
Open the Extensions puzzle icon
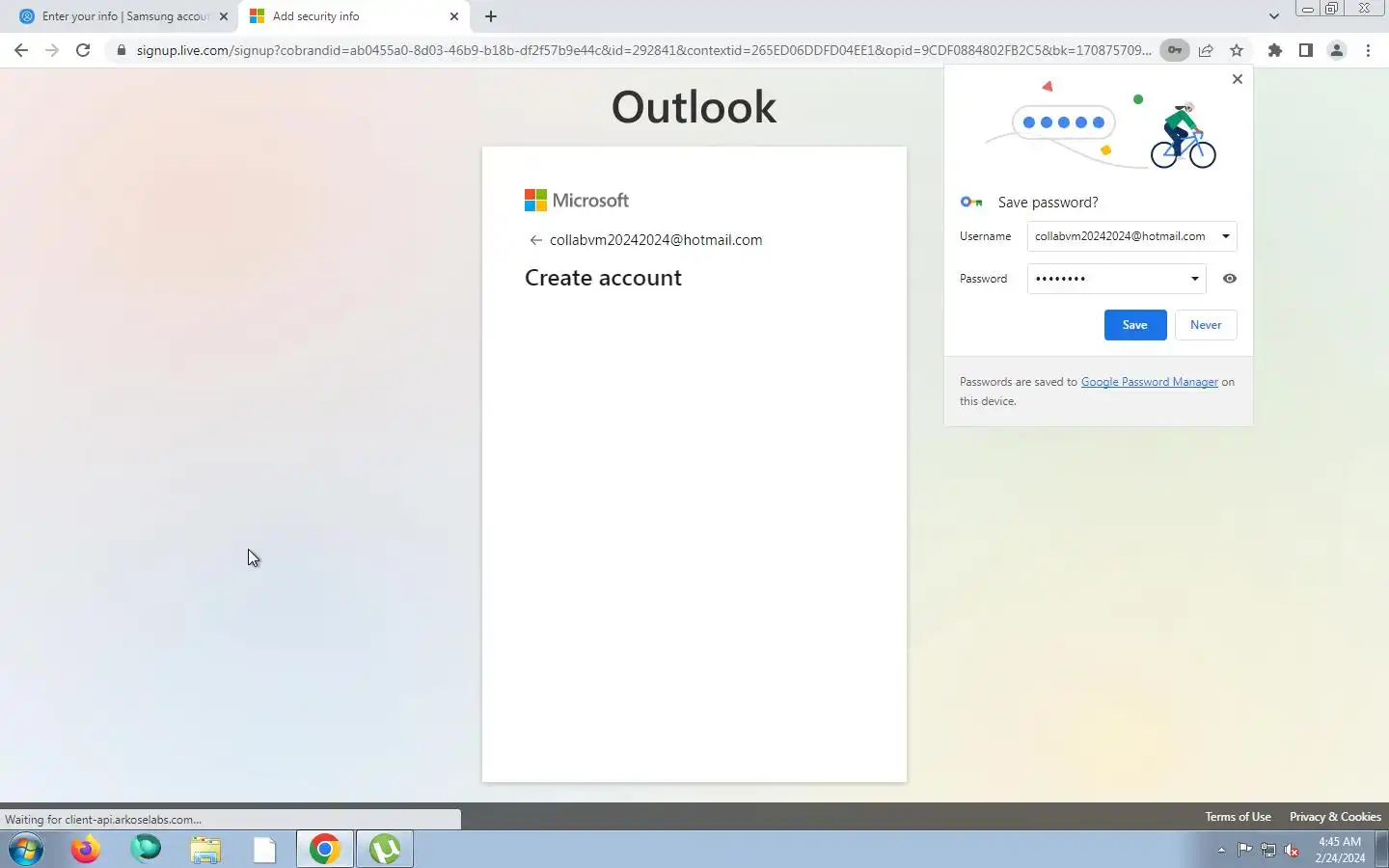click(x=1275, y=50)
